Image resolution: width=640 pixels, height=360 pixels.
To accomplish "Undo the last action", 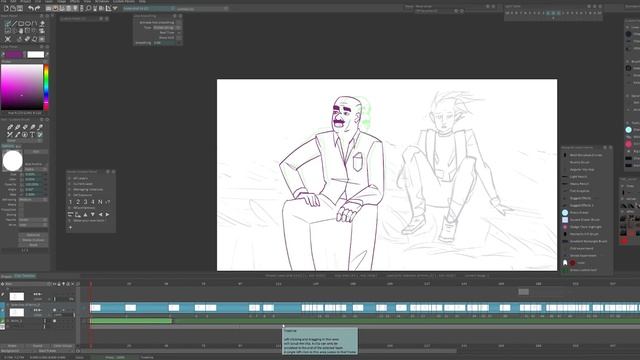I will click(31, 8).
